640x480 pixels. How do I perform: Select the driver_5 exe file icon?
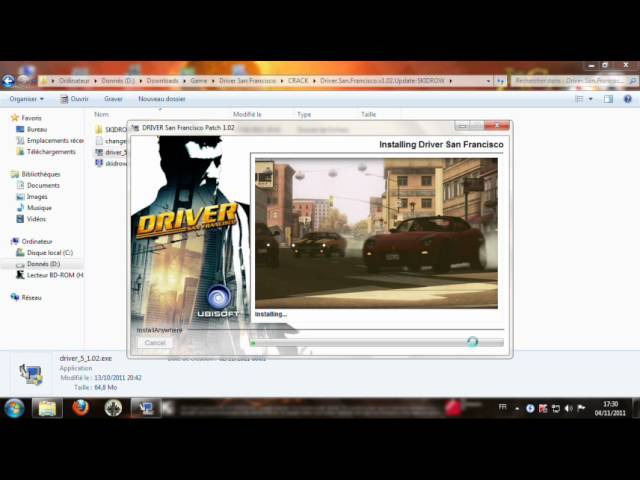coord(99,152)
